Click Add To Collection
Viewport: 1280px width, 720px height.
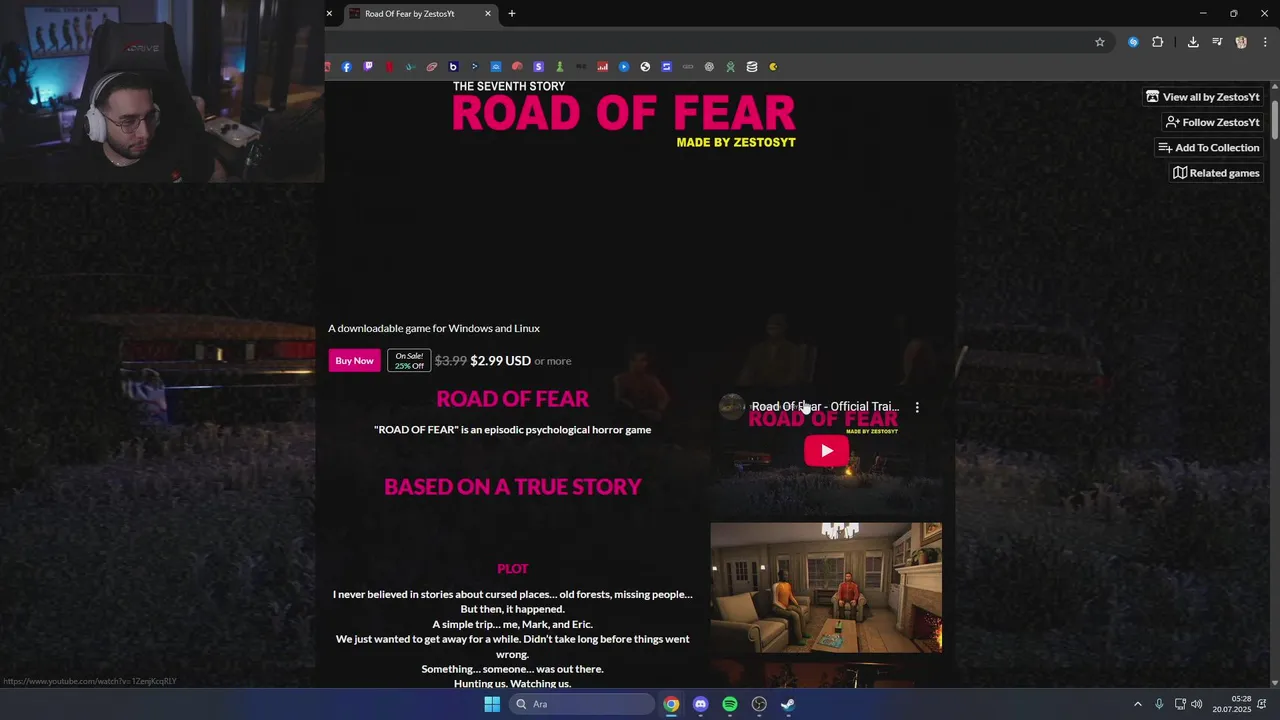click(1208, 147)
